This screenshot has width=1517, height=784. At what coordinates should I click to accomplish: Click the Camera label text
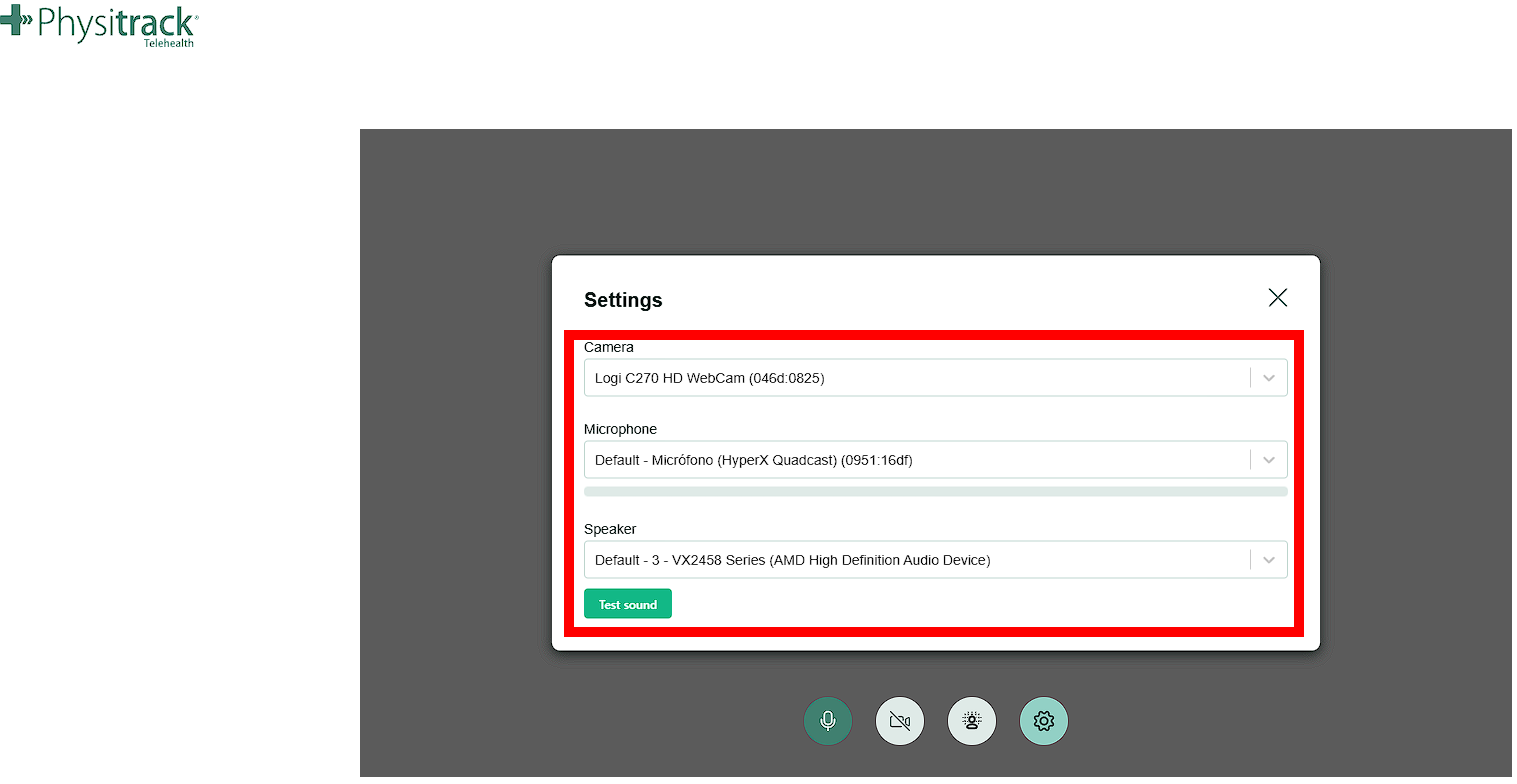tap(609, 347)
